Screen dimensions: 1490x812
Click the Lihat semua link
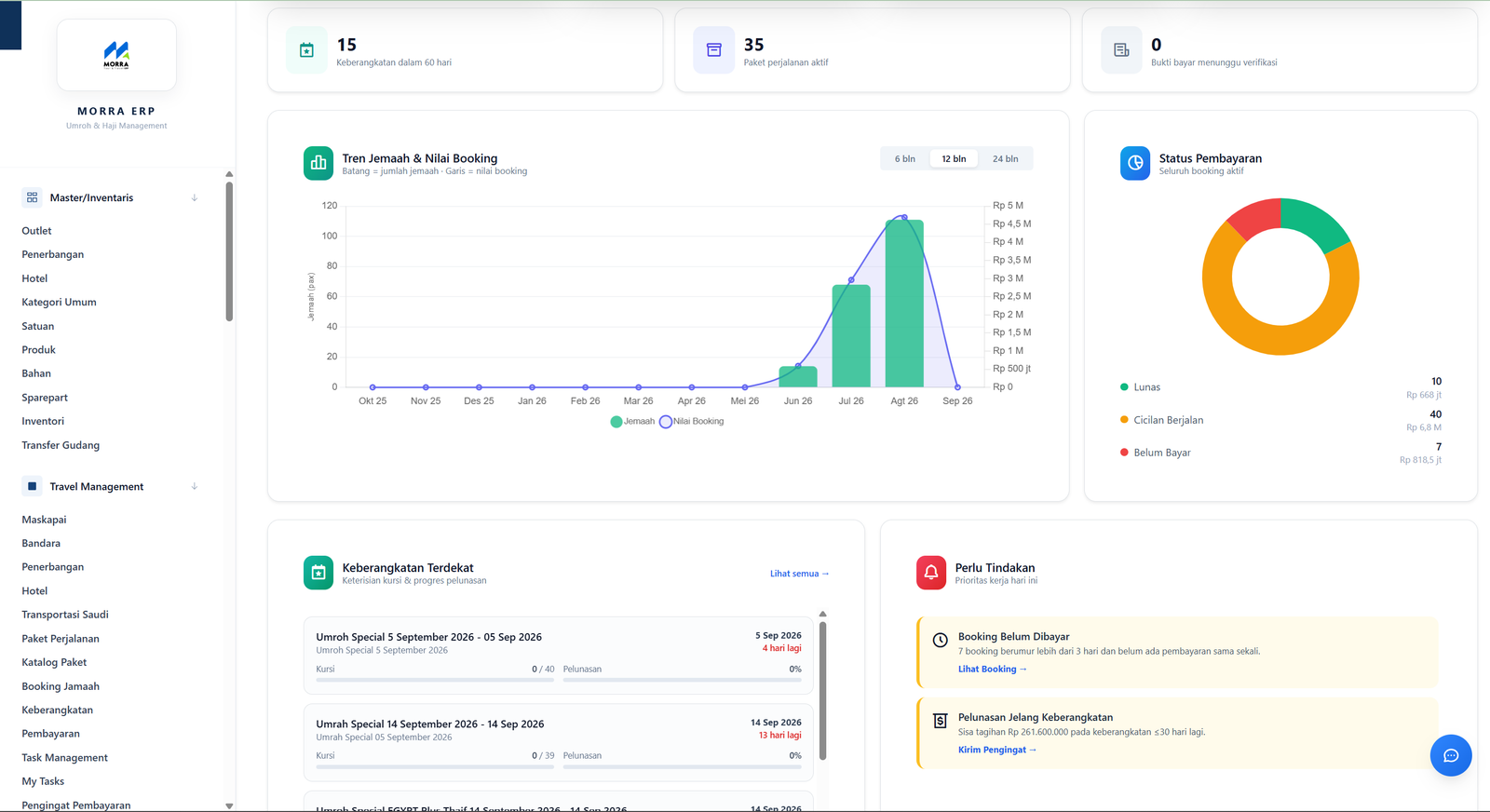(799, 574)
